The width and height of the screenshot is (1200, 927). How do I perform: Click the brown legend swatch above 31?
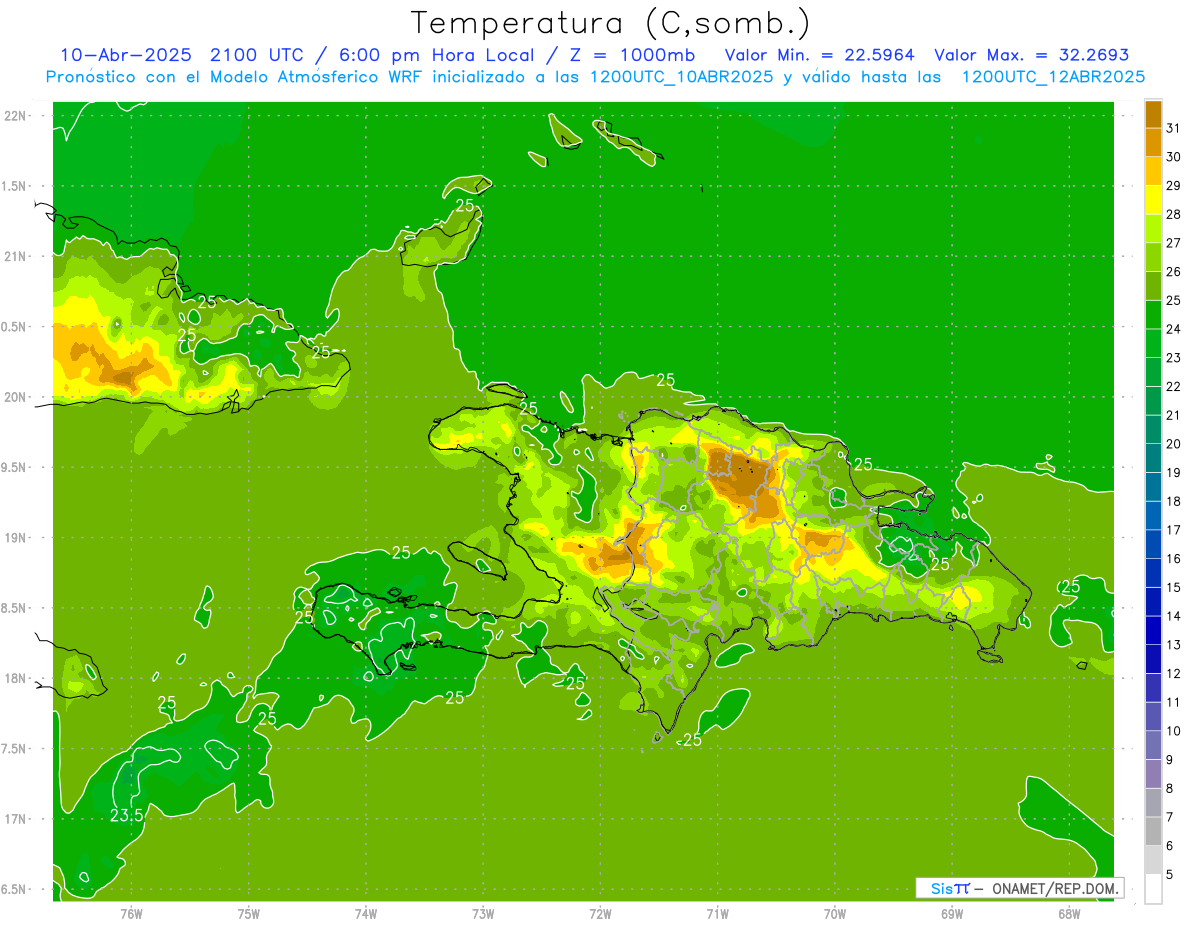tap(1153, 113)
